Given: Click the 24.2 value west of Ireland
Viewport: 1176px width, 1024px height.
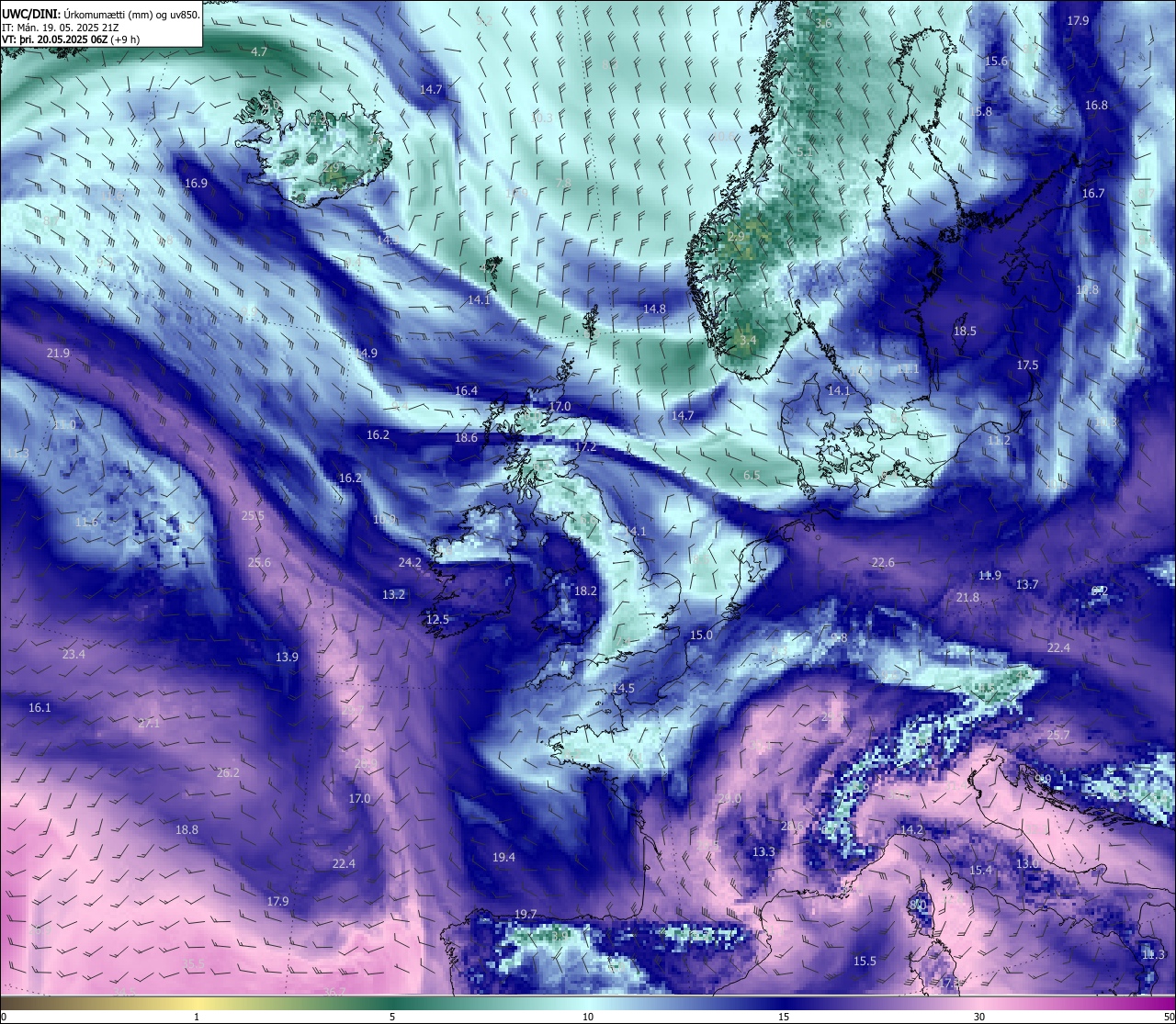Looking at the screenshot, I should [410, 563].
